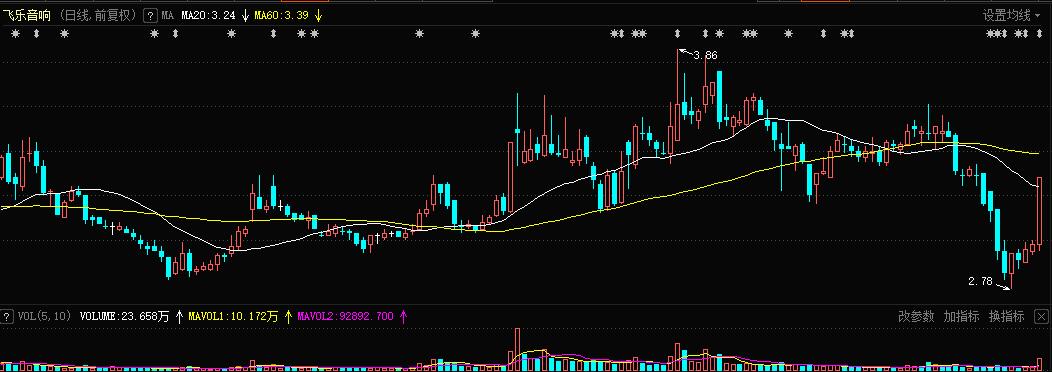Image resolution: width=1052 pixels, height=372 pixels.
Task: Click 换指标 to switch indicator
Action: coord(1006,316)
